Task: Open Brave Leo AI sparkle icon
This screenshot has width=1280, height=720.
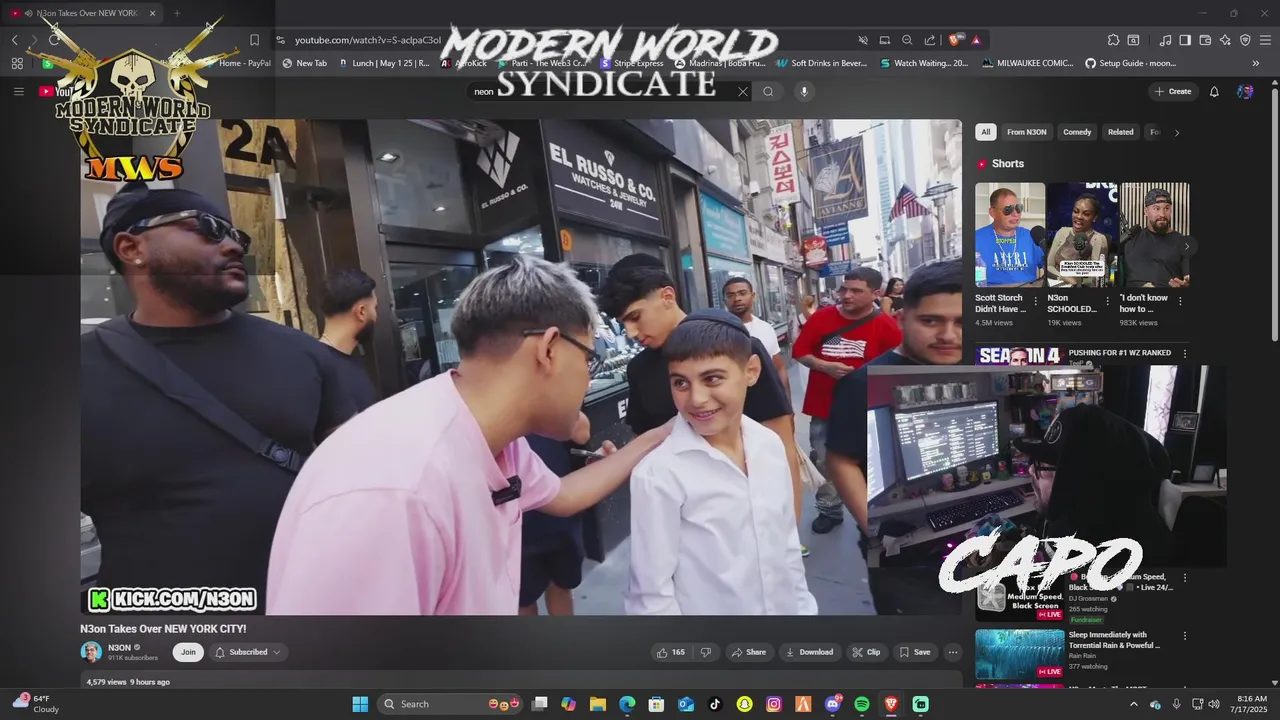Action: coord(1225,40)
